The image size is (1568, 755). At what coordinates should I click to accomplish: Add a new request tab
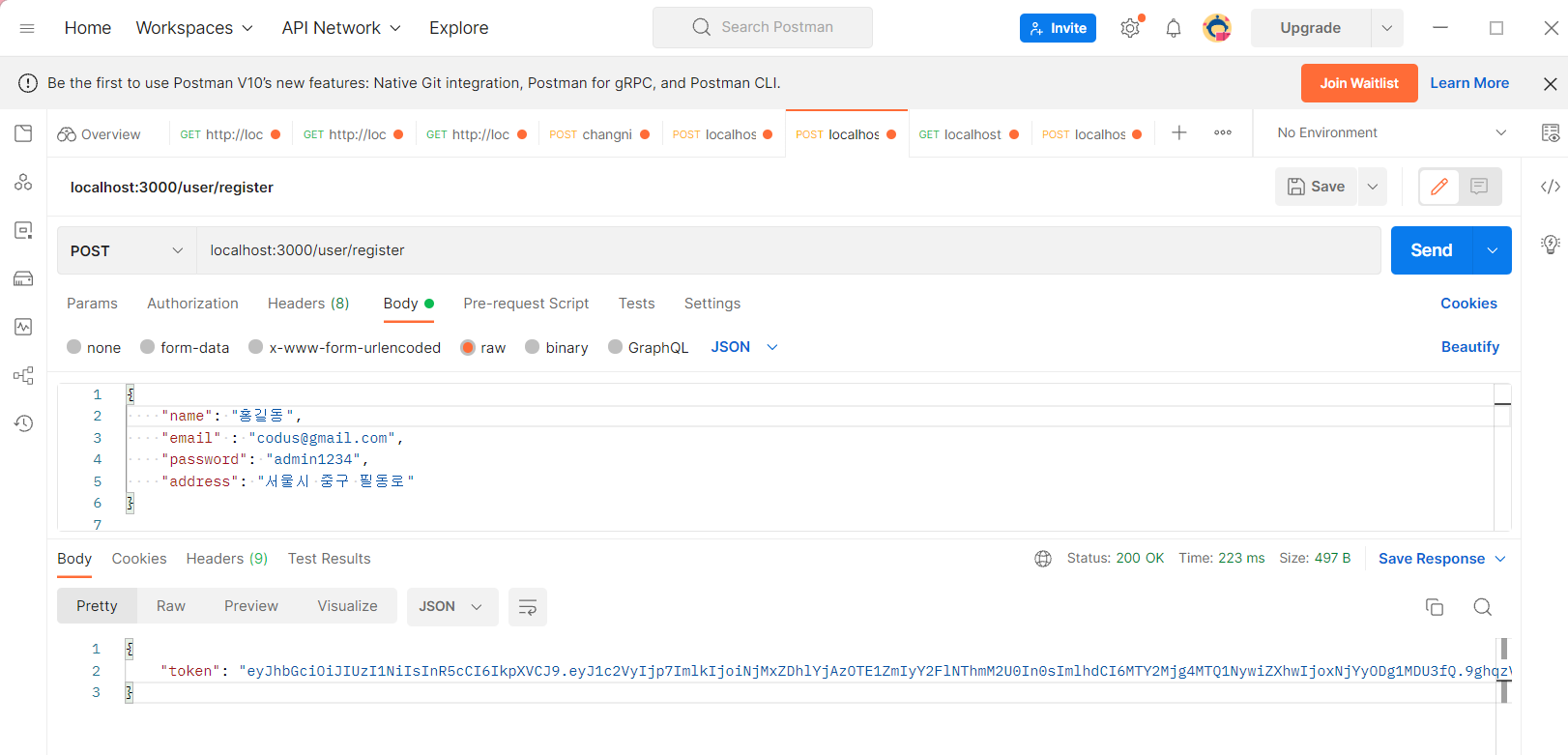1179,132
